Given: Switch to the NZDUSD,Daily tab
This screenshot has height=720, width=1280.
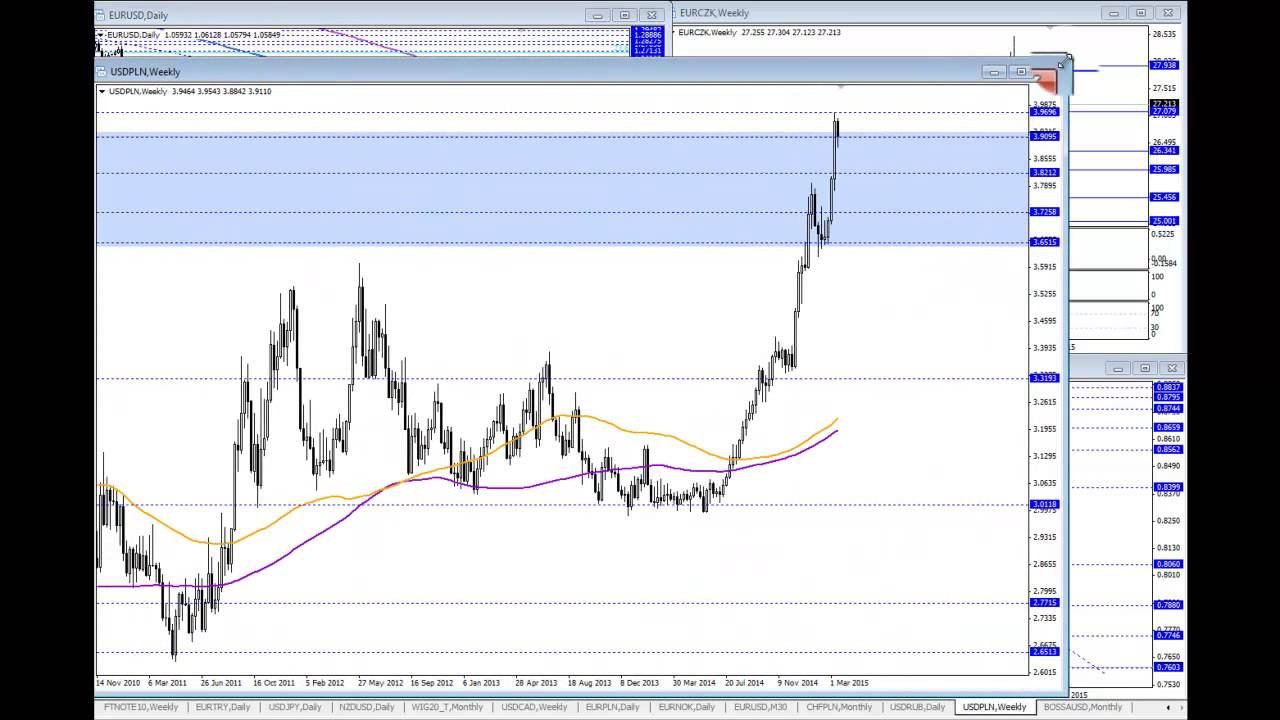Looking at the screenshot, I should point(367,707).
